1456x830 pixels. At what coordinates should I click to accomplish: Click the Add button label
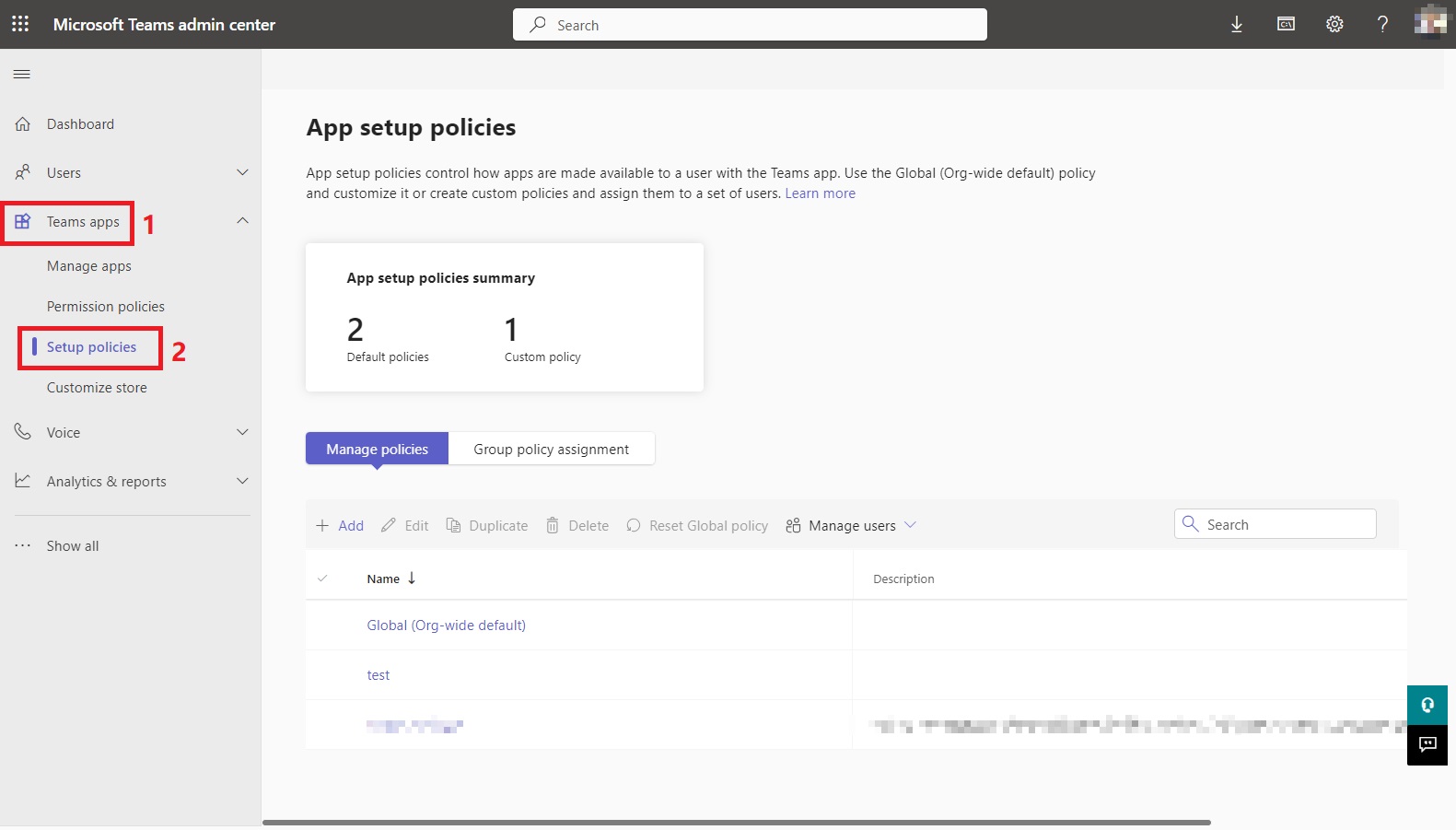[x=351, y=525]
